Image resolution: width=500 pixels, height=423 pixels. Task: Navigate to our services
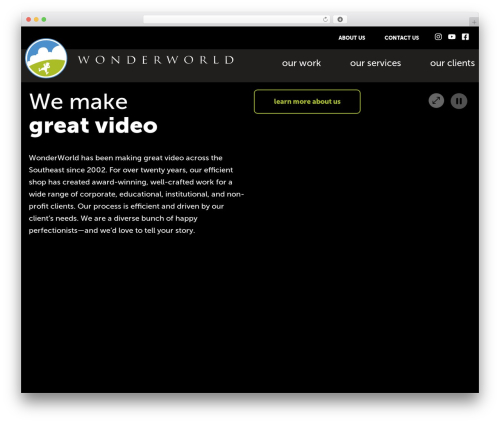pos(375,63)
